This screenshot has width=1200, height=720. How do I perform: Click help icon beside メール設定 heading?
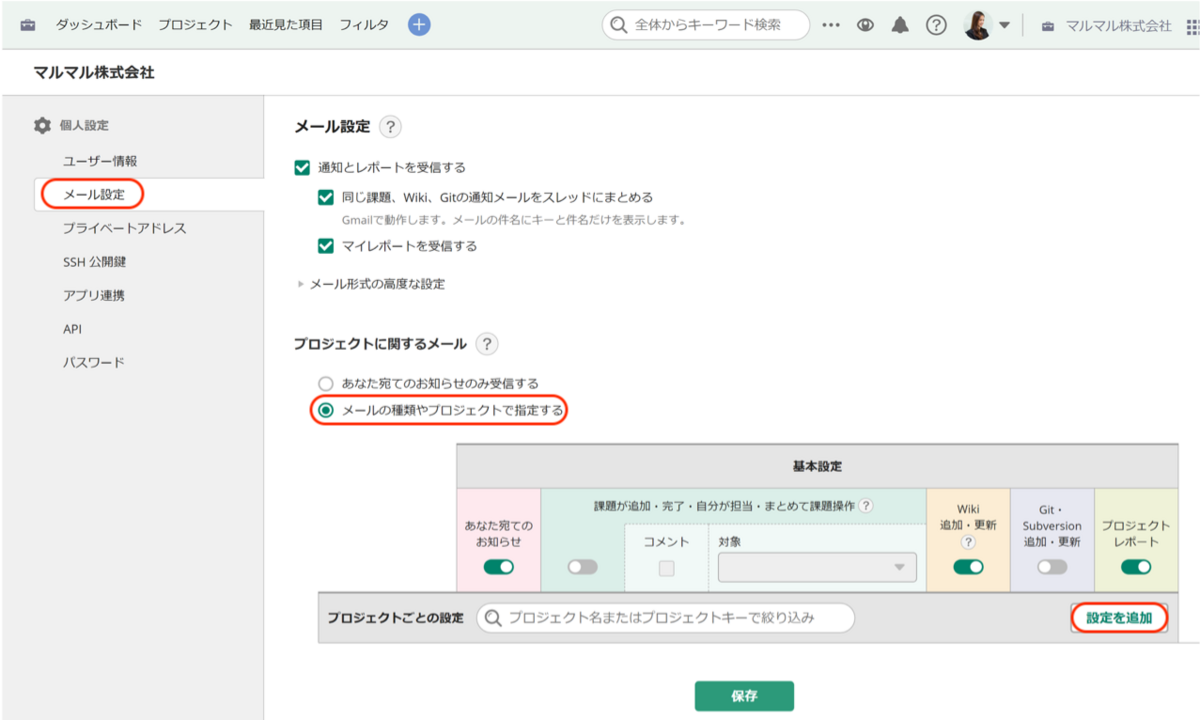tap(390, 127)
